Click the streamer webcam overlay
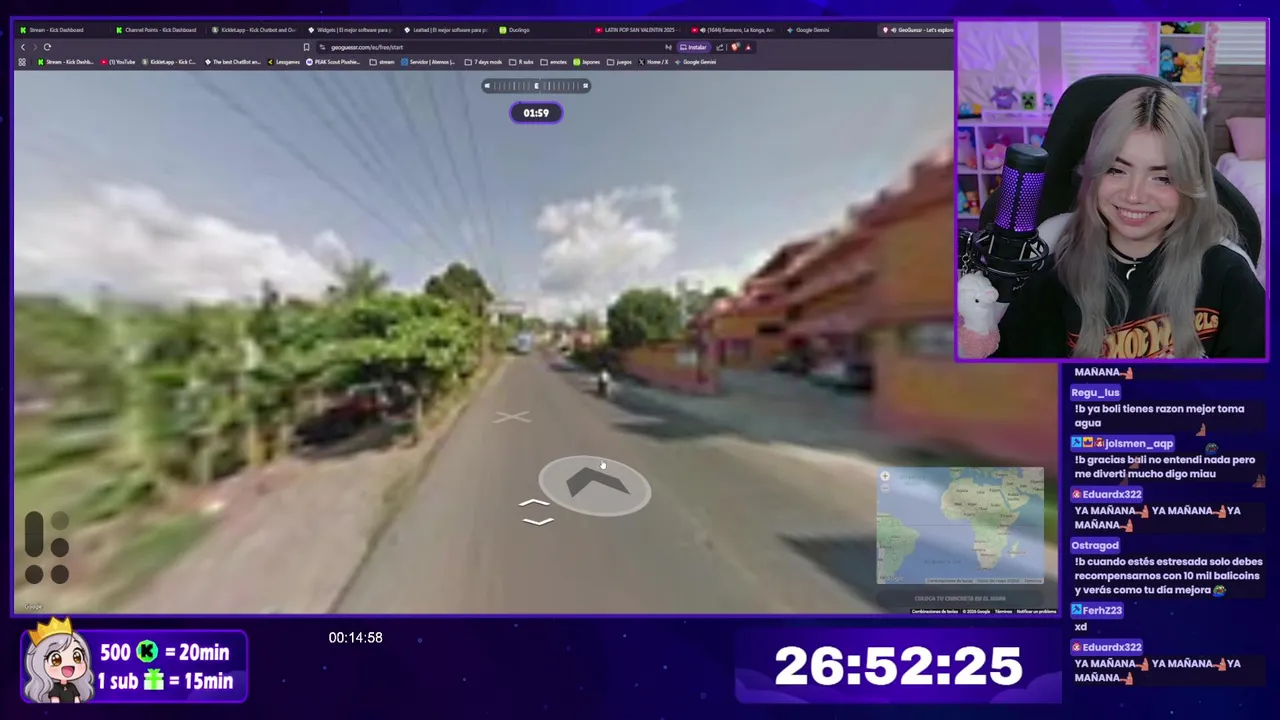 1112,190
